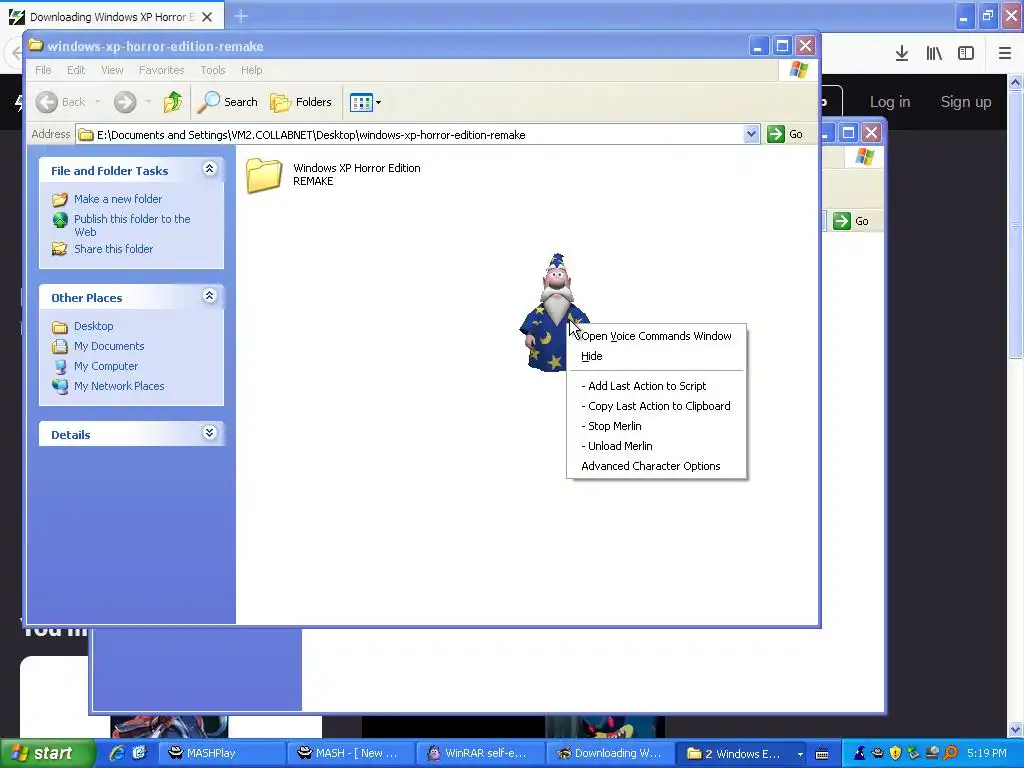Click Sign up on the webpage
The image size is (1024, 768).
pos(966,102)
